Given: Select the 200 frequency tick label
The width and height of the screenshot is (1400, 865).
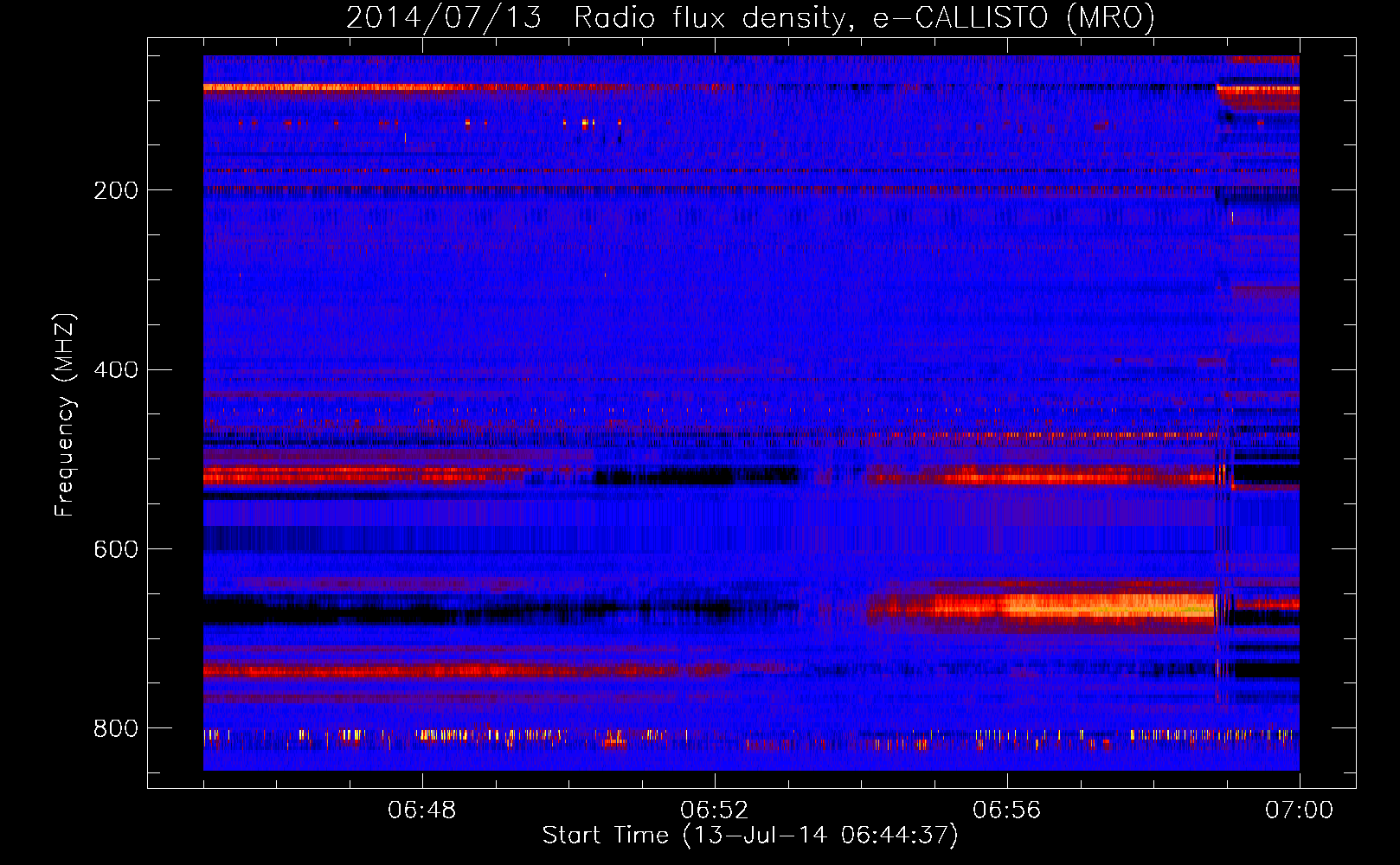Looking at the screenshot, I should coord(116,190).
